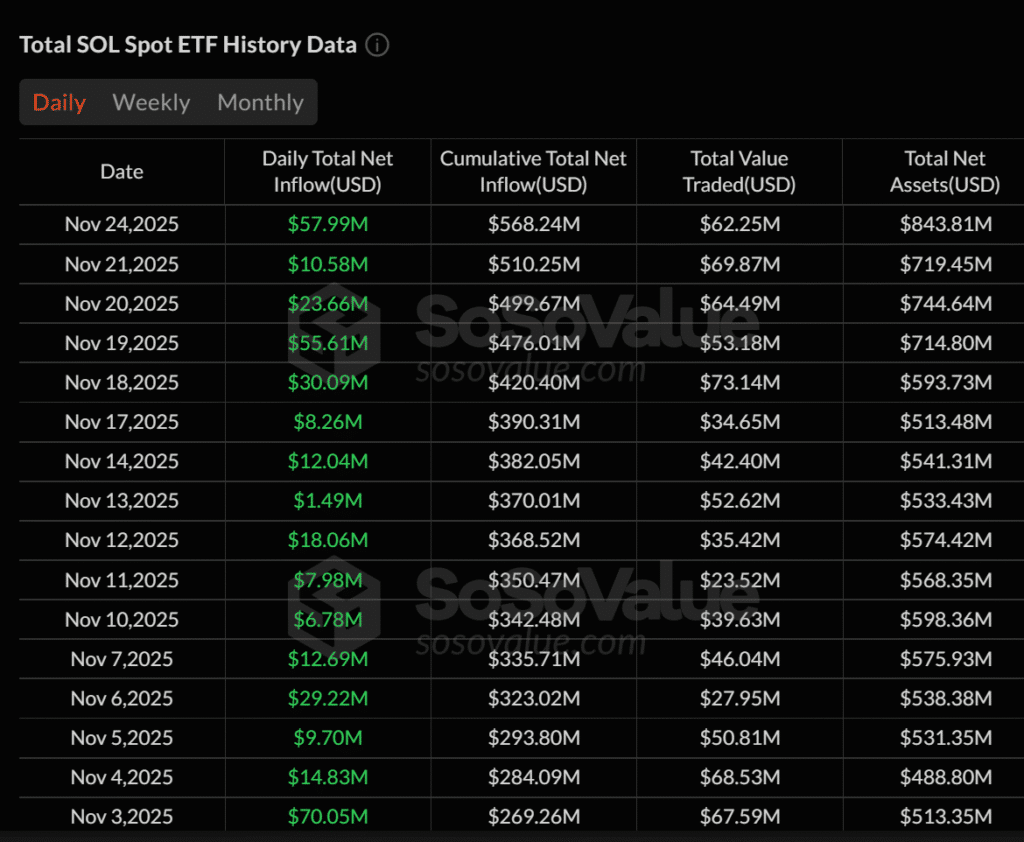Switch to the Weekly tab

151,102
